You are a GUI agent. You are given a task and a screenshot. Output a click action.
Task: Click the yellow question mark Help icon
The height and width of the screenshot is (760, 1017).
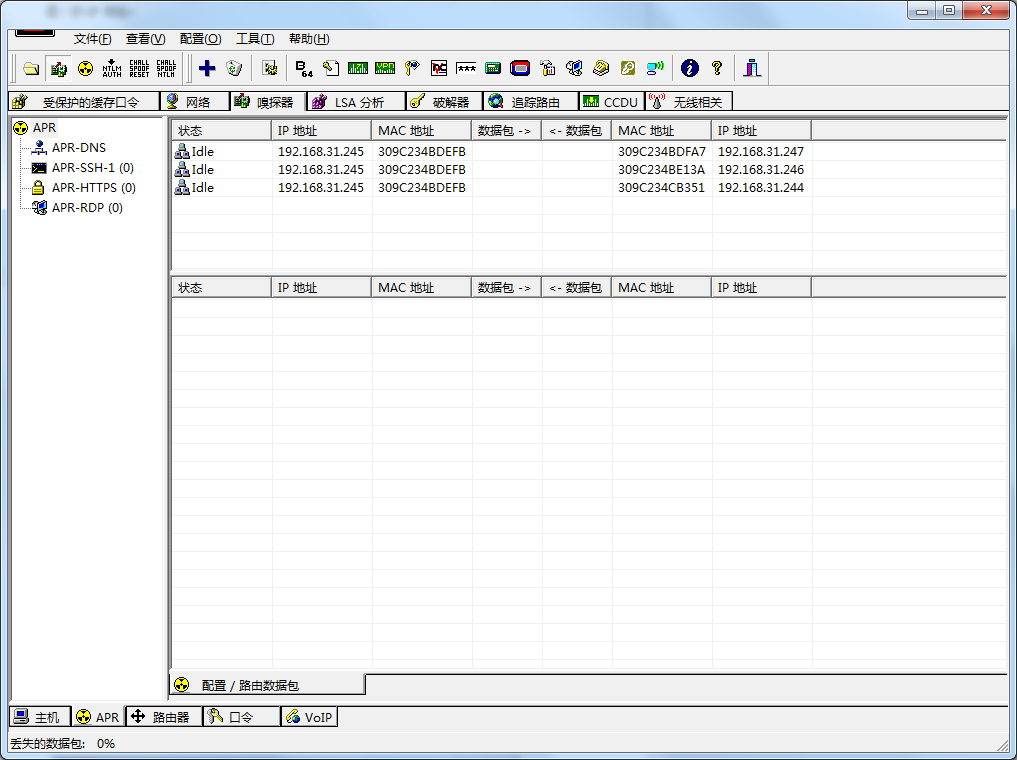point(716,68)
